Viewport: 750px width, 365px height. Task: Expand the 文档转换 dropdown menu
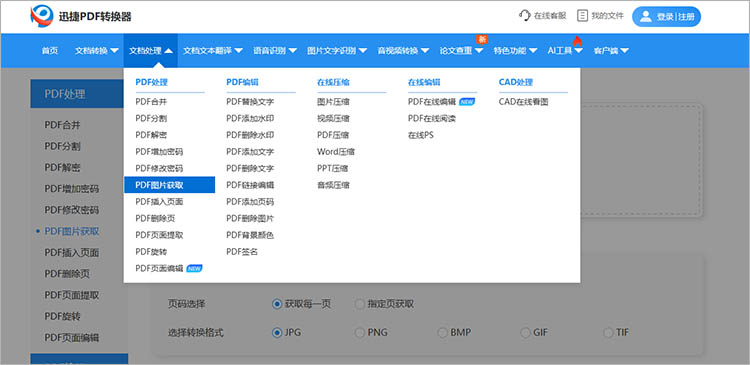pos(97,50)
